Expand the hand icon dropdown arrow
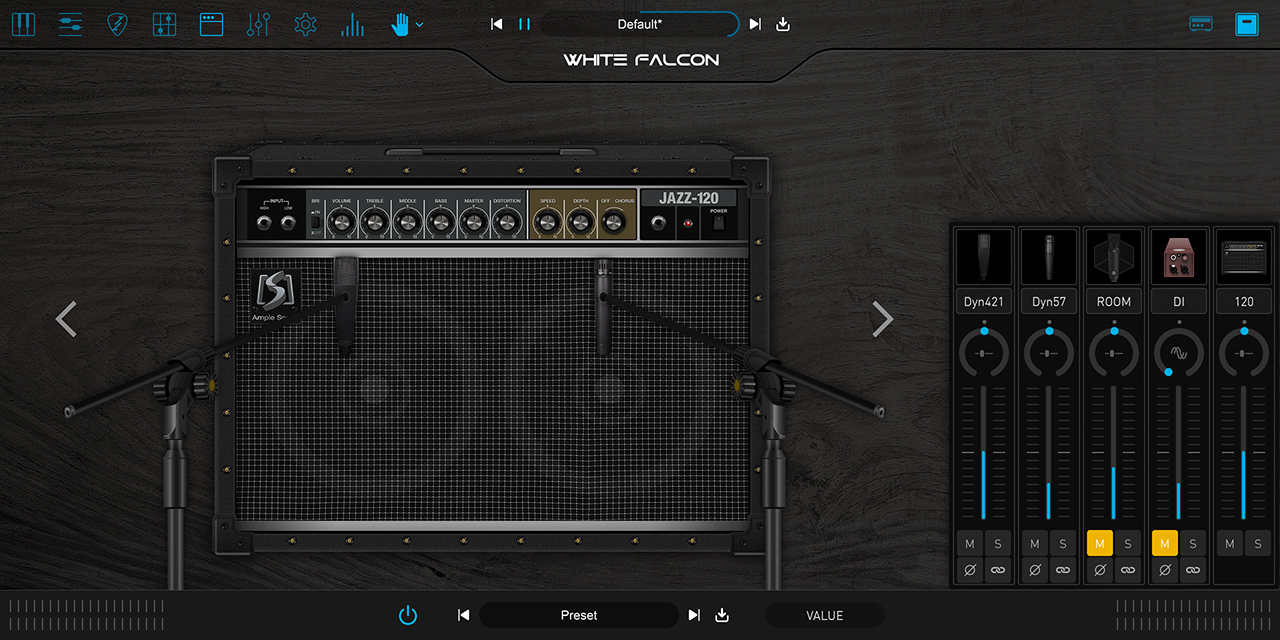The height and width of the screenshot is (640, 1280). tap(420, 25)
